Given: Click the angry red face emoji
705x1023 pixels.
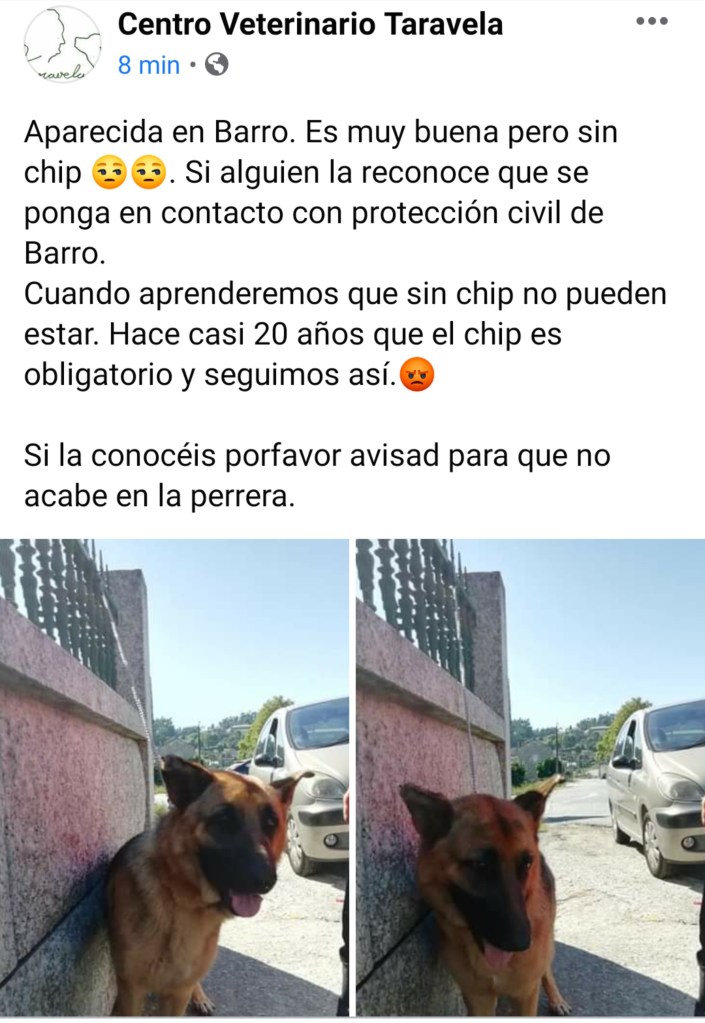Looking at the screenshot, I should tap(417, 375).
